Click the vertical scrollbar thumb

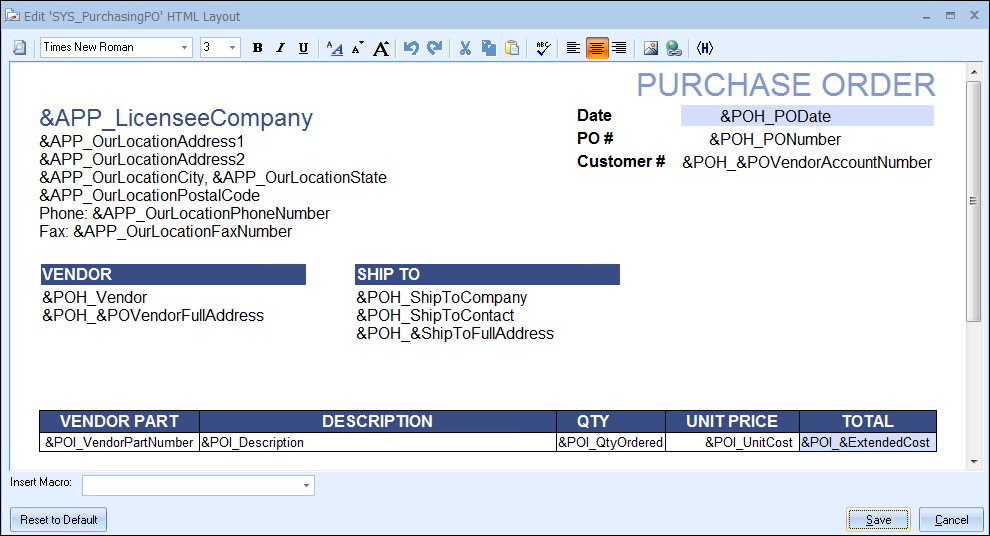click(x=973, y=200)
